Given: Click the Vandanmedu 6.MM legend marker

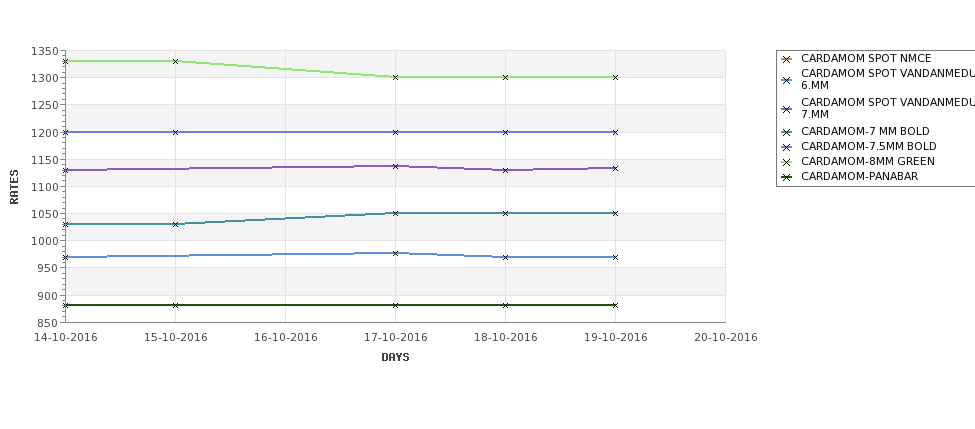Looking at the screenshot, I should click(x=787, y=80).
